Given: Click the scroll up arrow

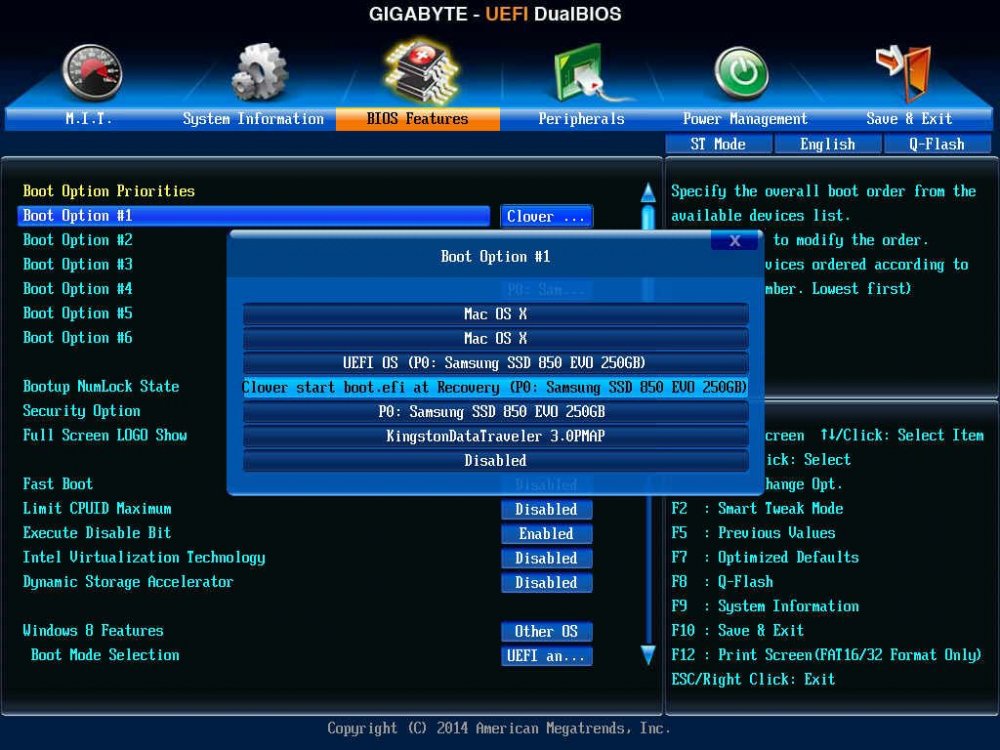Looking at the screenshot, I should (648, 193).
